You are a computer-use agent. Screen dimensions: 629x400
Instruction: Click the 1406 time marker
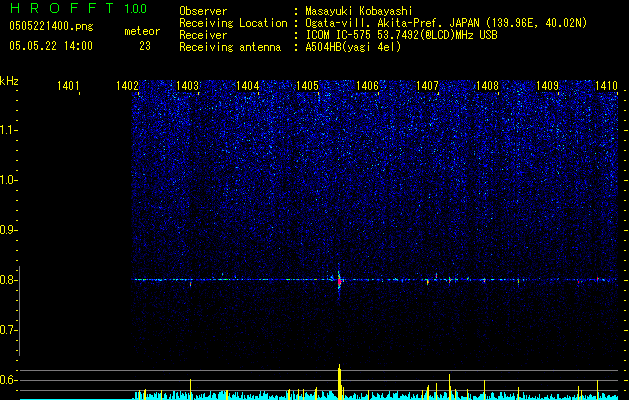(367, 86)
